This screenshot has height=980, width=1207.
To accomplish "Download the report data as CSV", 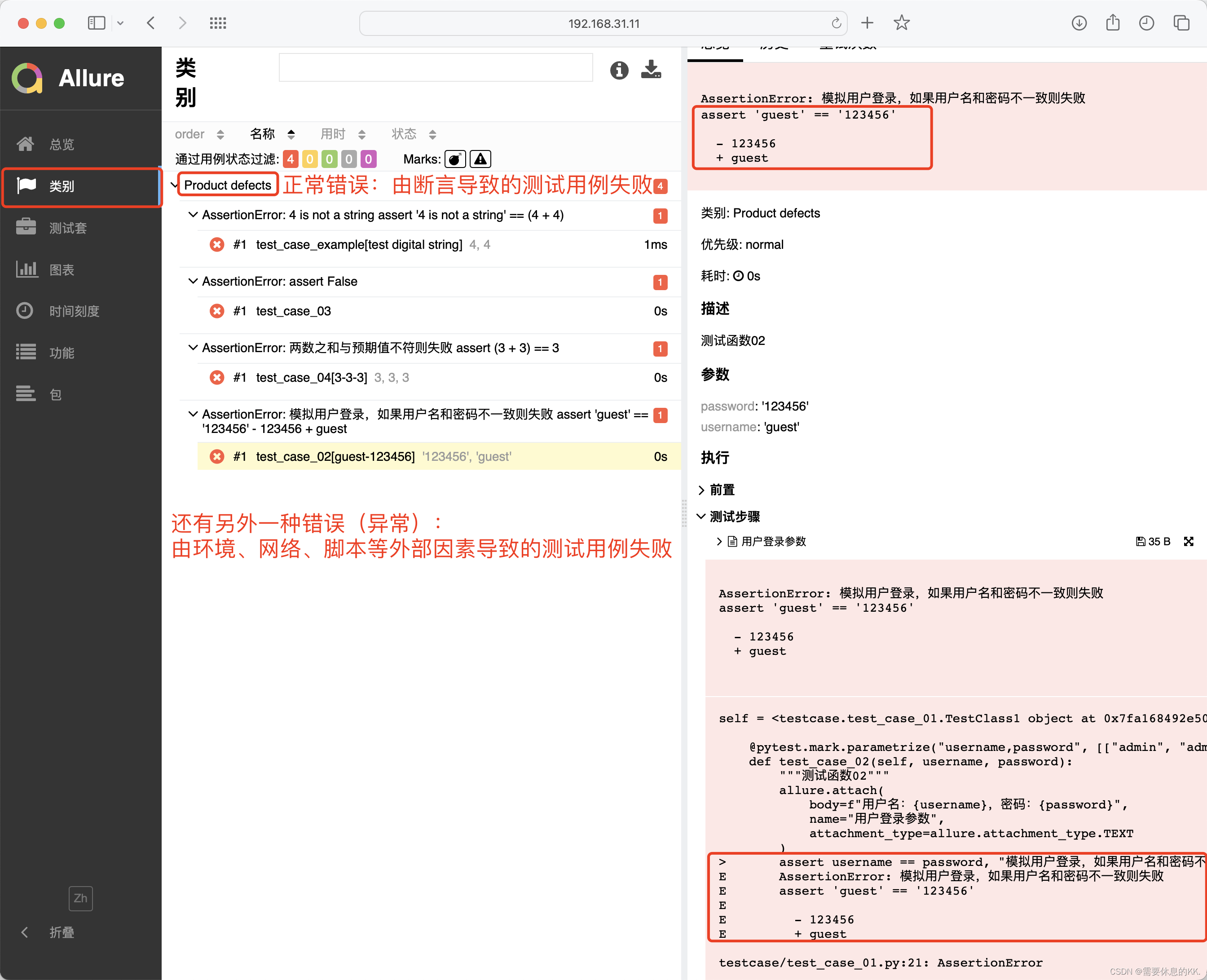I will 651,70.
